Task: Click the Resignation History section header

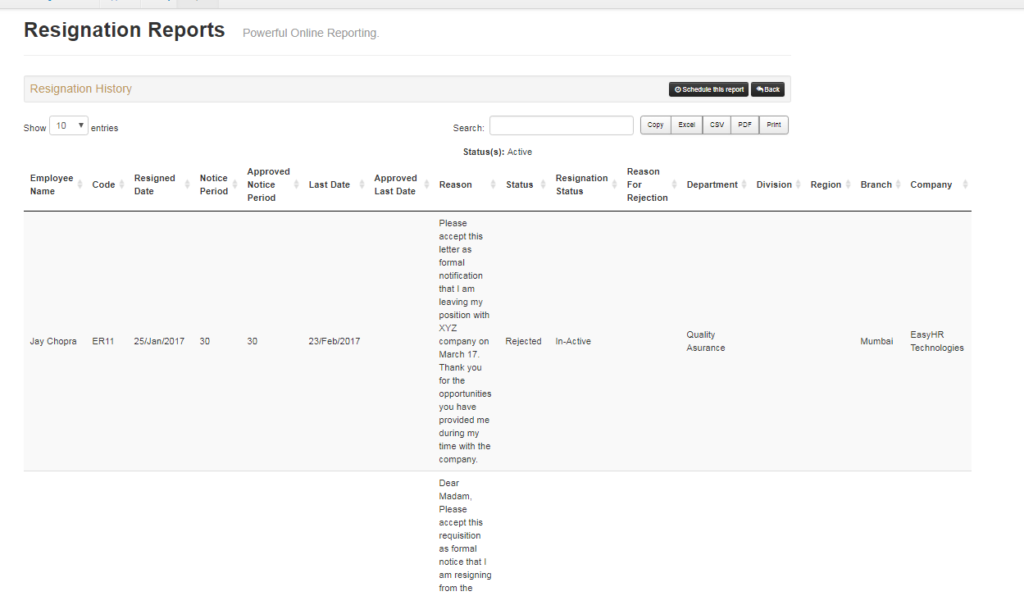Action: [80, 89]
